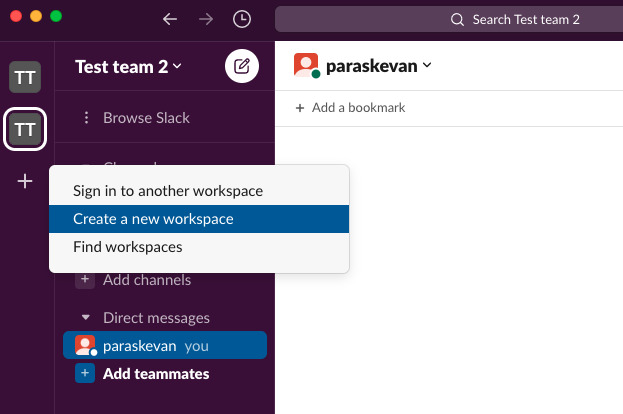This screenshot has height=414, width=623.
Task: Click the plus icon beside Add a bookmark
Action: pyautogui.click(x=300, y=108)
